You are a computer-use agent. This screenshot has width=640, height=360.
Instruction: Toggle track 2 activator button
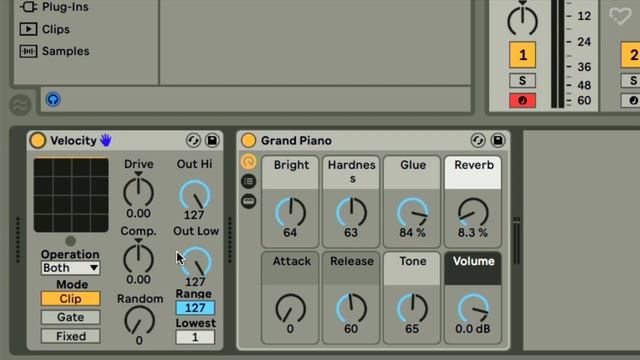coord(631,55)
